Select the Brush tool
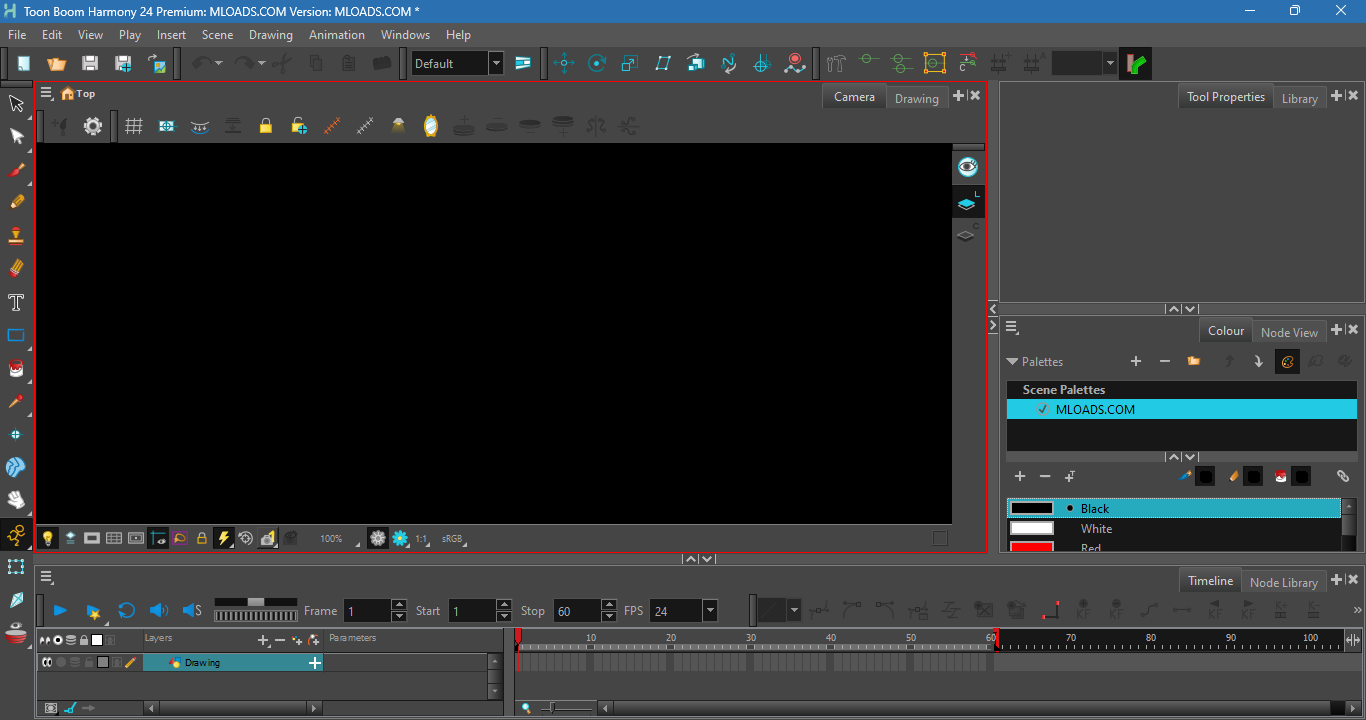Screen dimensions: 1366x720 tap(17, 169)
